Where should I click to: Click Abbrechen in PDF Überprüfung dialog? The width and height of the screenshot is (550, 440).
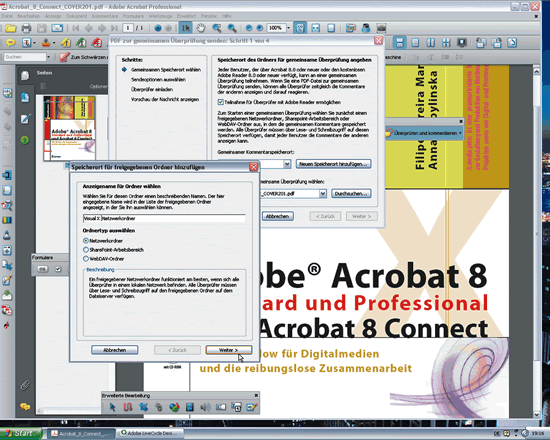tap(277, 216)
